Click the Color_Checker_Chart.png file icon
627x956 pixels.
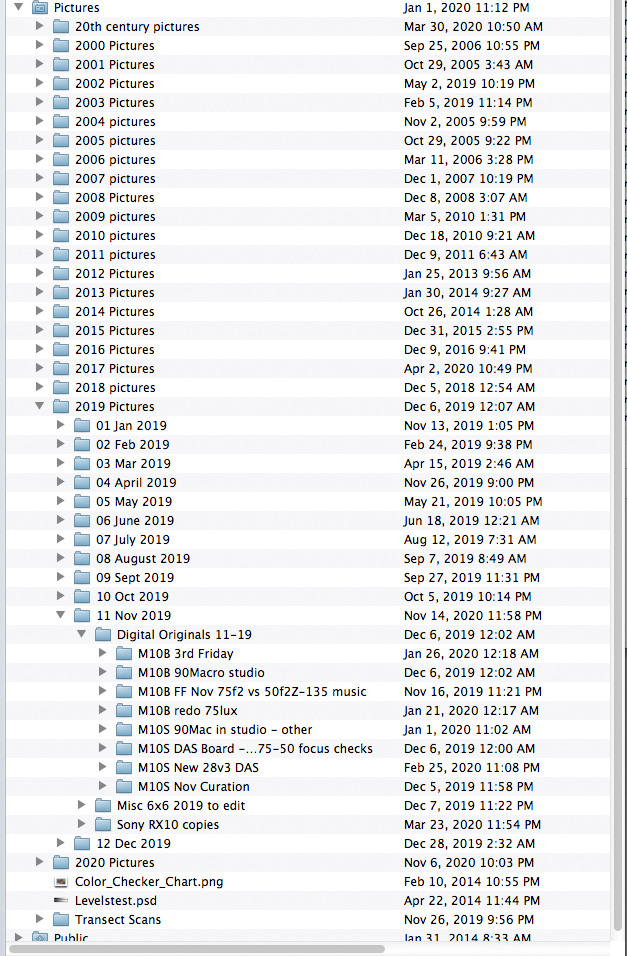[61, 882]
